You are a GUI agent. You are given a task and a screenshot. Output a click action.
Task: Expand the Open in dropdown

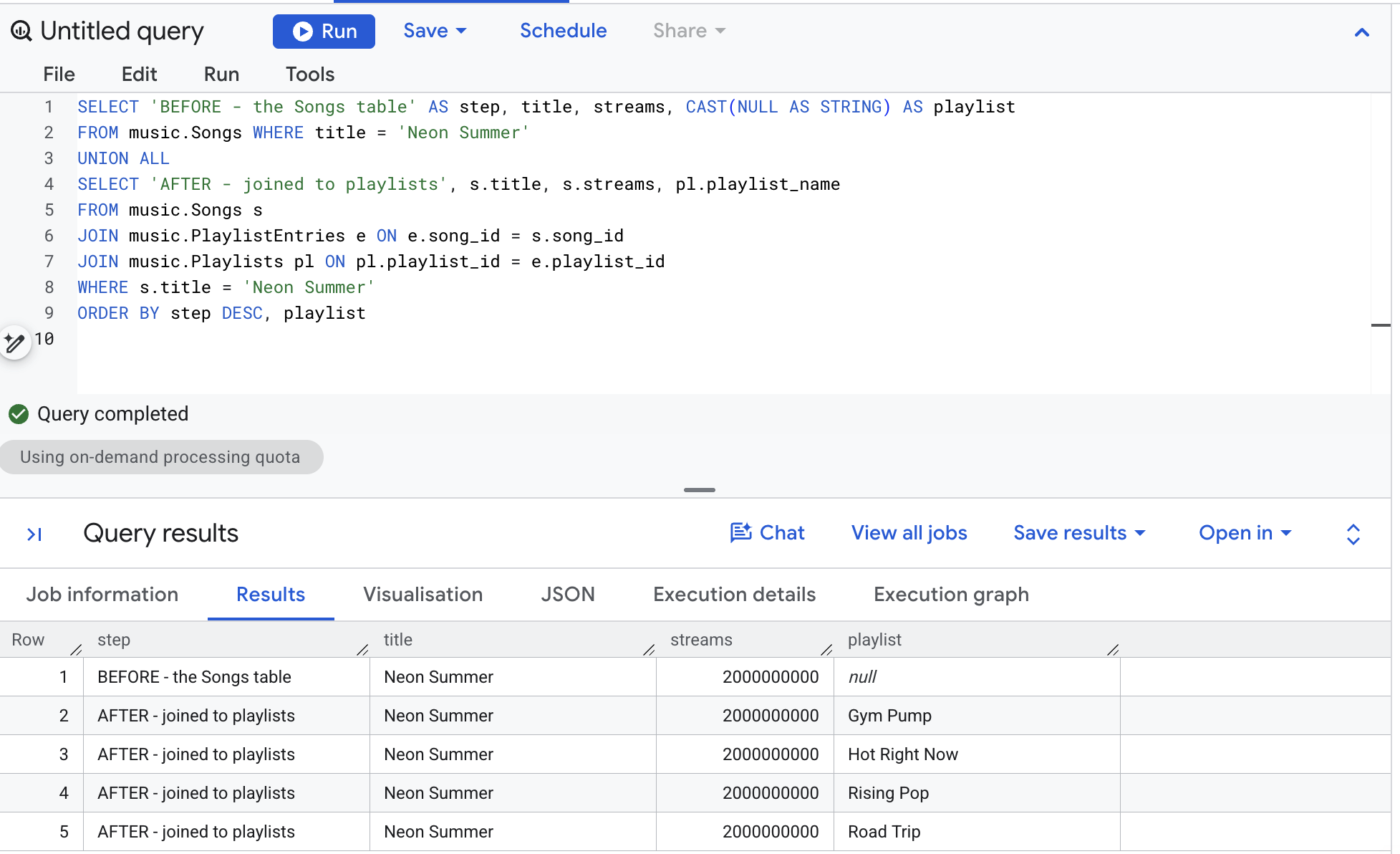coord(1245,533)
